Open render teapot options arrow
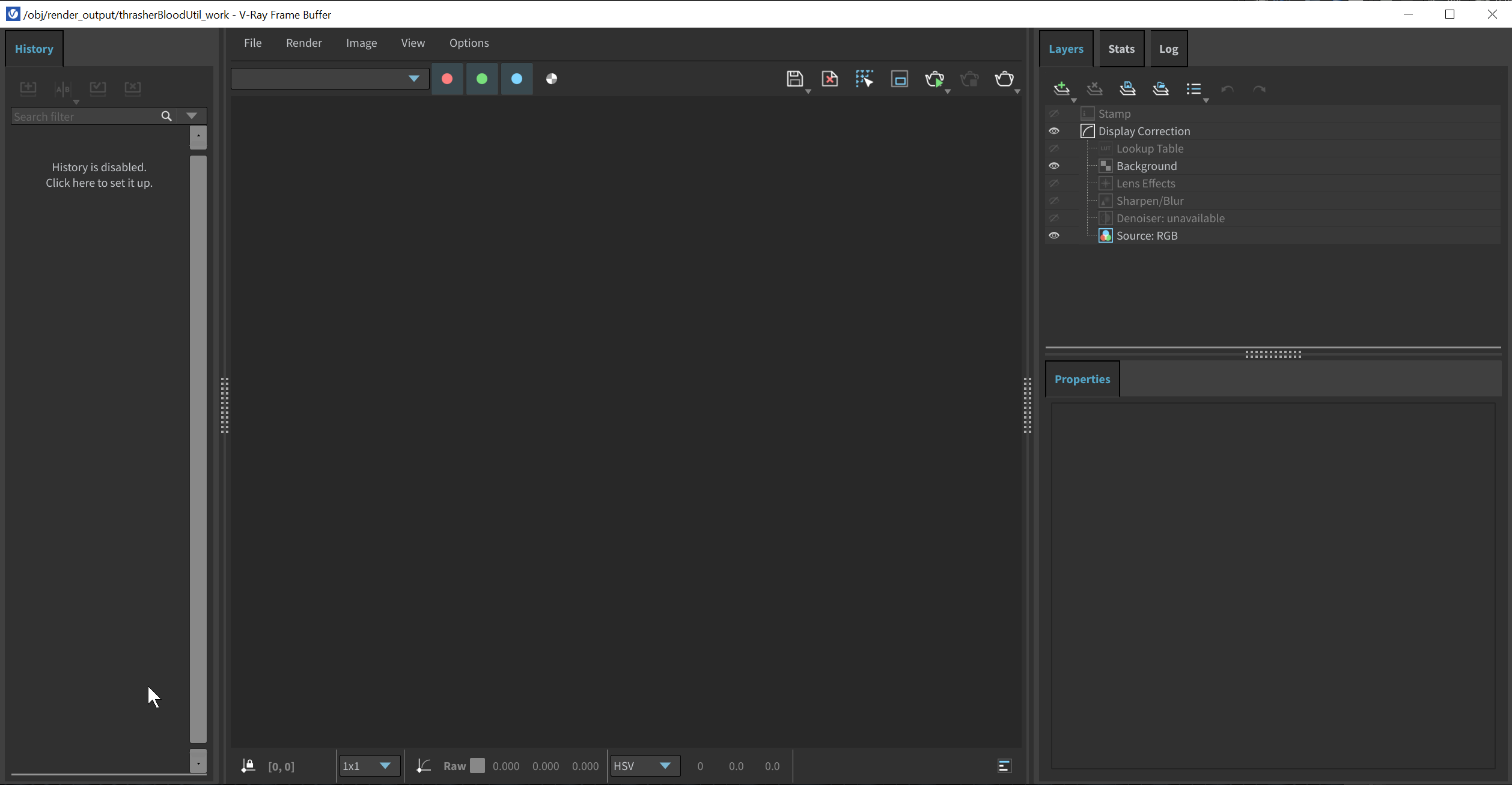Screen dimensions: 1512x785 point(1017,91)
